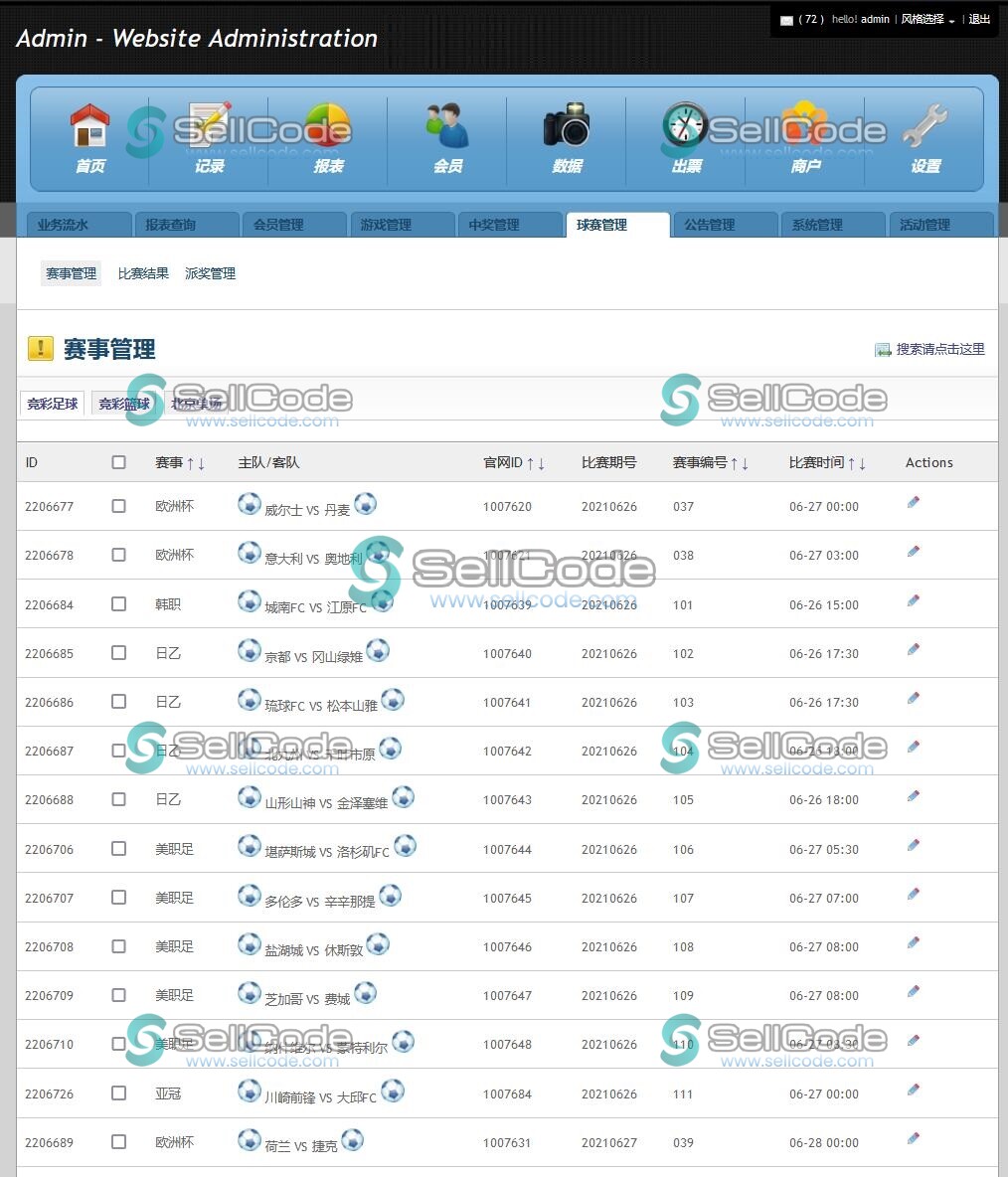Edit match 2206708 with pencil icon
The width and height of the screenshot is (1008, 1177).
pyautogui.click(x=914, y=942)
